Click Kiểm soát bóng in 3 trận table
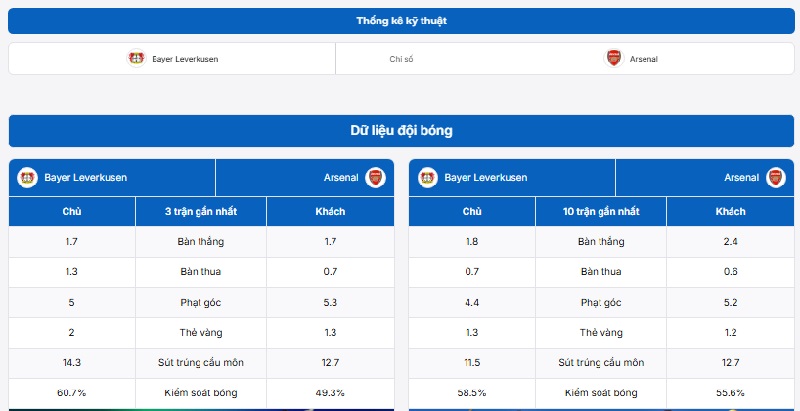This screenshot has height=411, width=800. 201,393
